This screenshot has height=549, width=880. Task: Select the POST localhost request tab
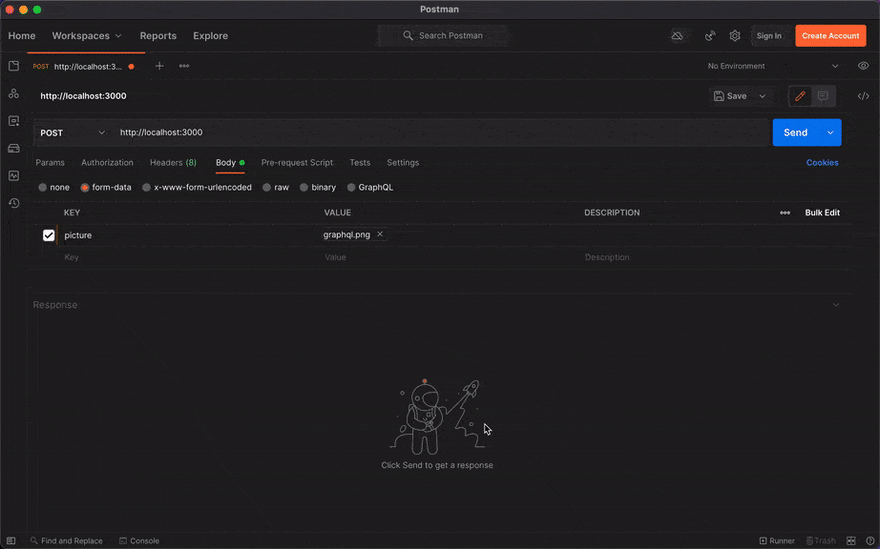coord(83,66)
